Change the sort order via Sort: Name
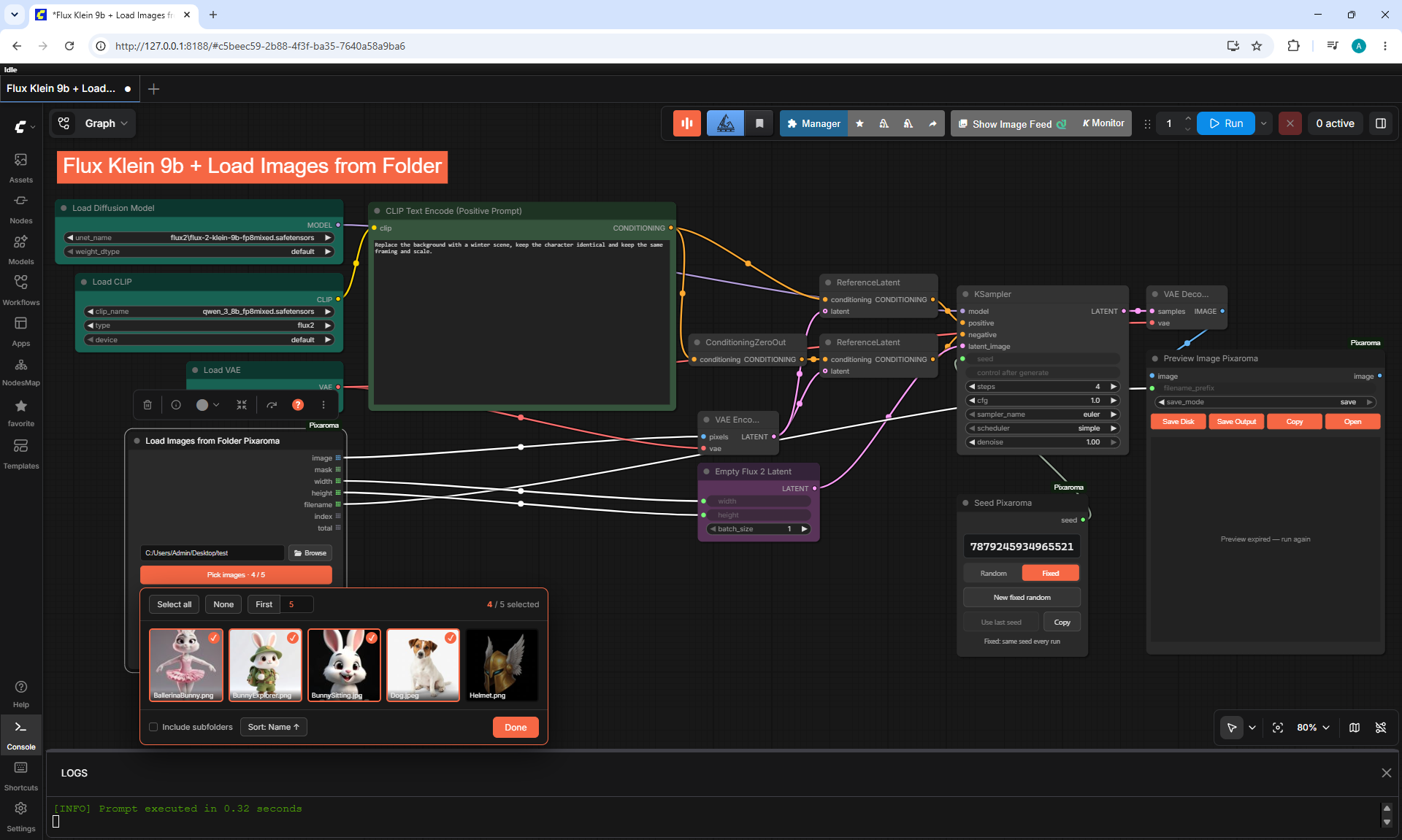The height and width of the screenshot is (840, 1402). [274, 727]
